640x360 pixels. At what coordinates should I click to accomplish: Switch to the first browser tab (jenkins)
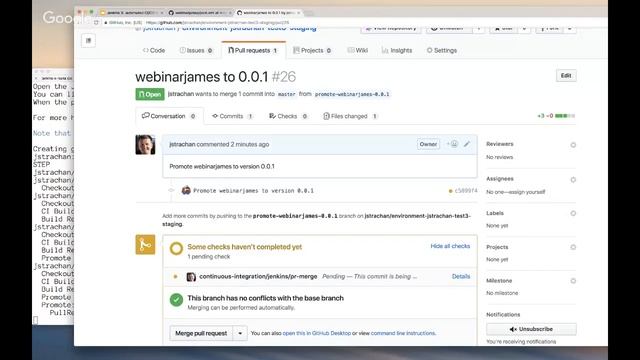click(132, 13)
